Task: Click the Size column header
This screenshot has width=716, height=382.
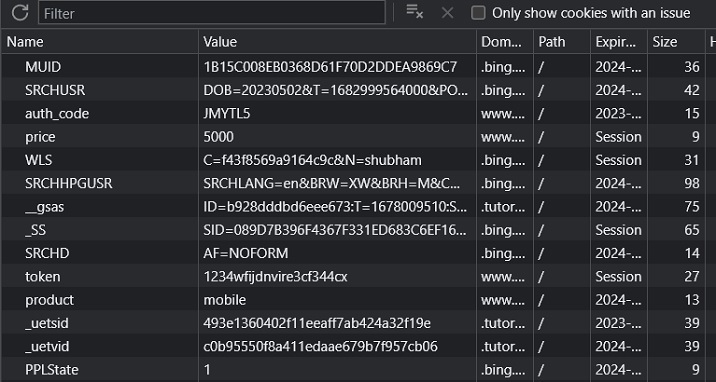Action: [x=676, y=42]
